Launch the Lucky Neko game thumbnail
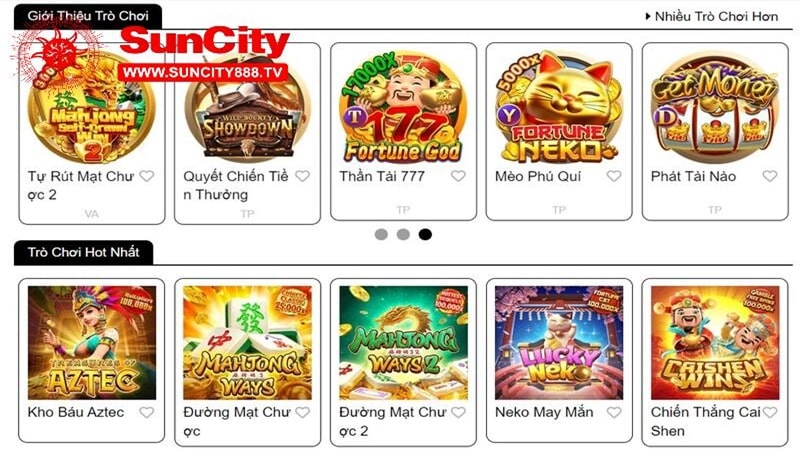Viewport: 800px width, 450px height. point(559,342)
